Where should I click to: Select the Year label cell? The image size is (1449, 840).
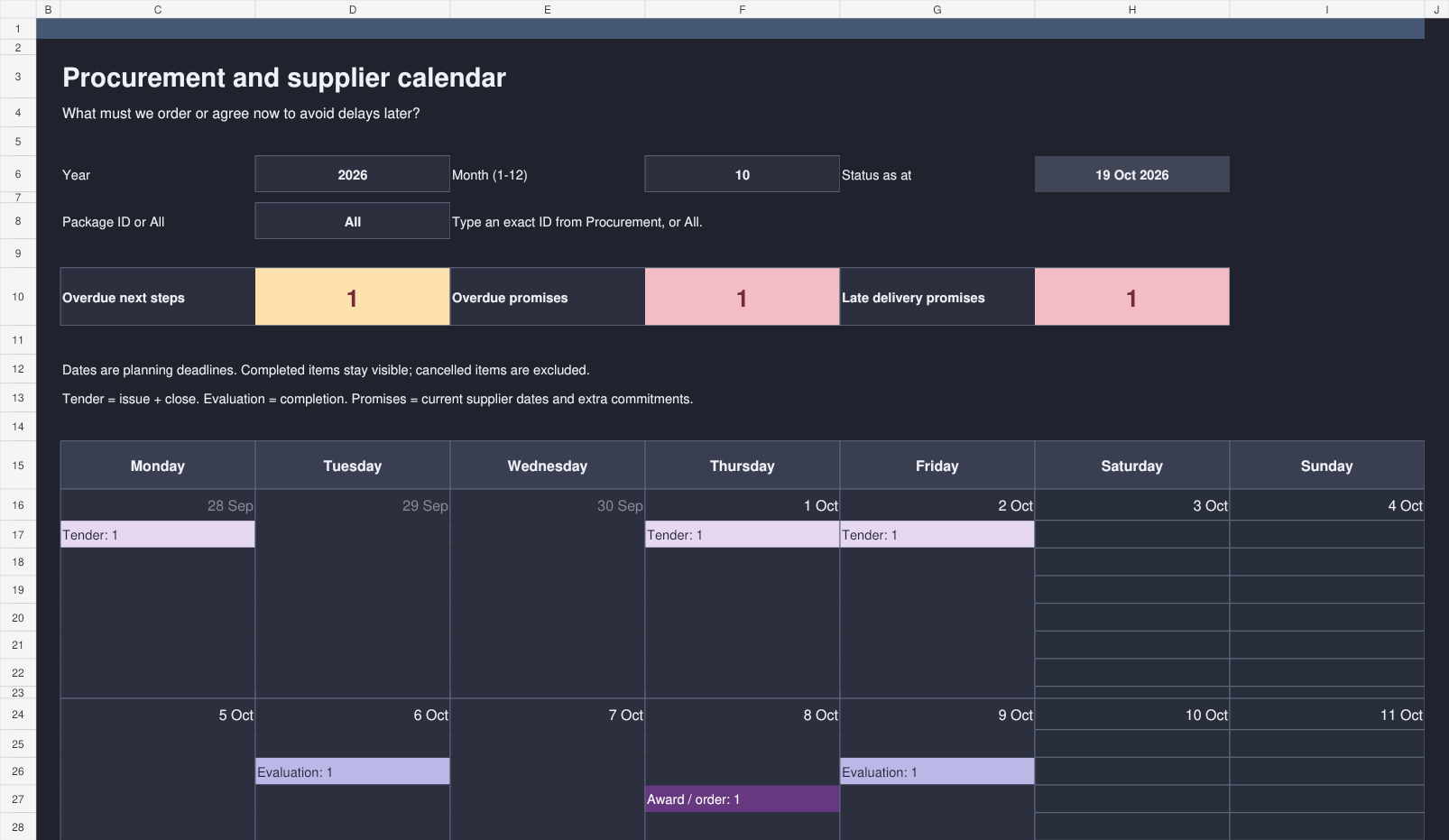158,174
